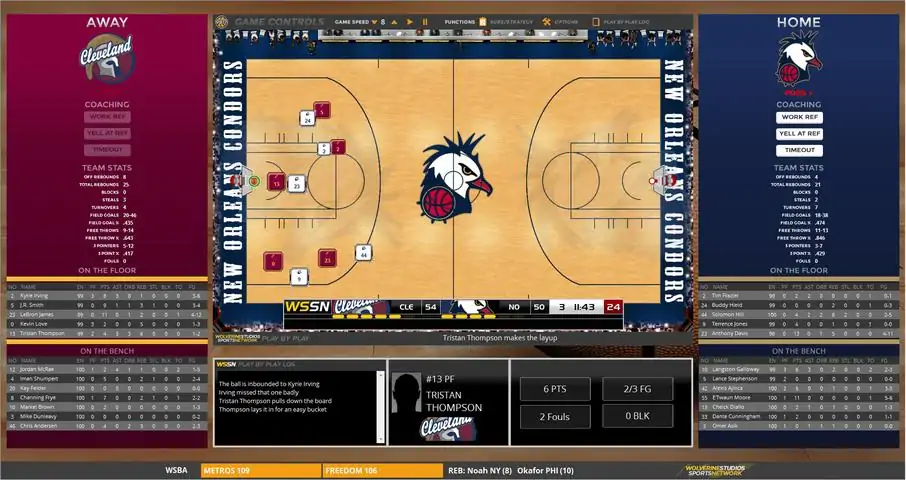Select Channing Frye on the bench
The width and height of the screenshot is (906, 480).
(107, 397)
